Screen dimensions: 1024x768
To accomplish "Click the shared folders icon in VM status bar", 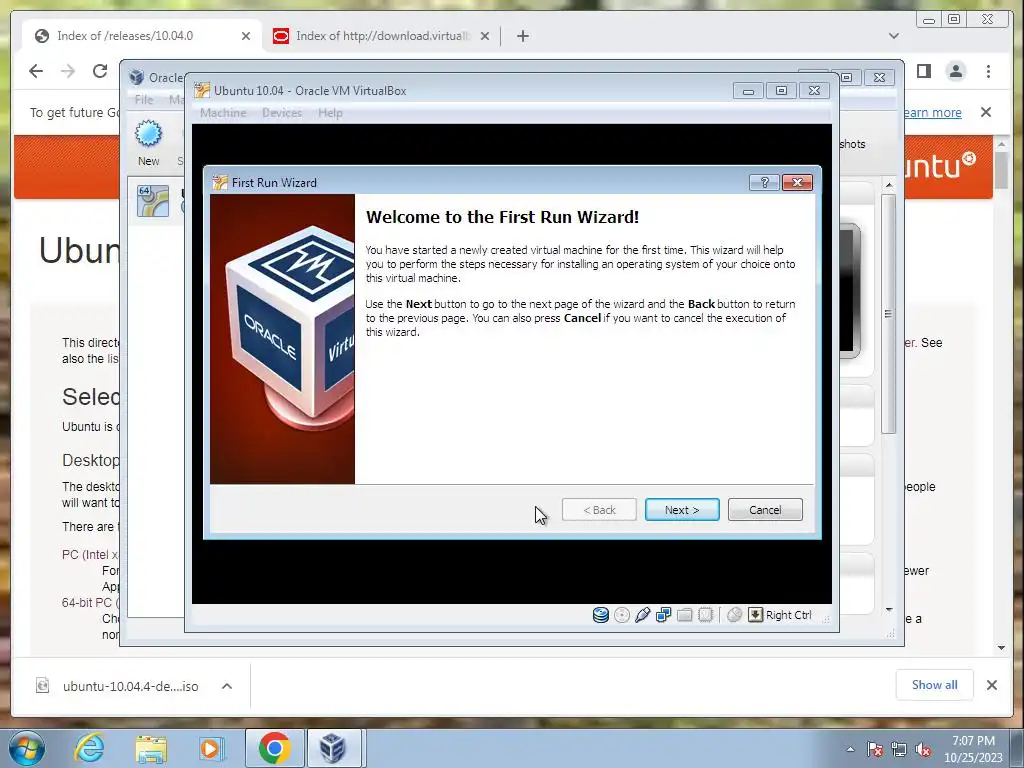I will [x=684, y=615].
